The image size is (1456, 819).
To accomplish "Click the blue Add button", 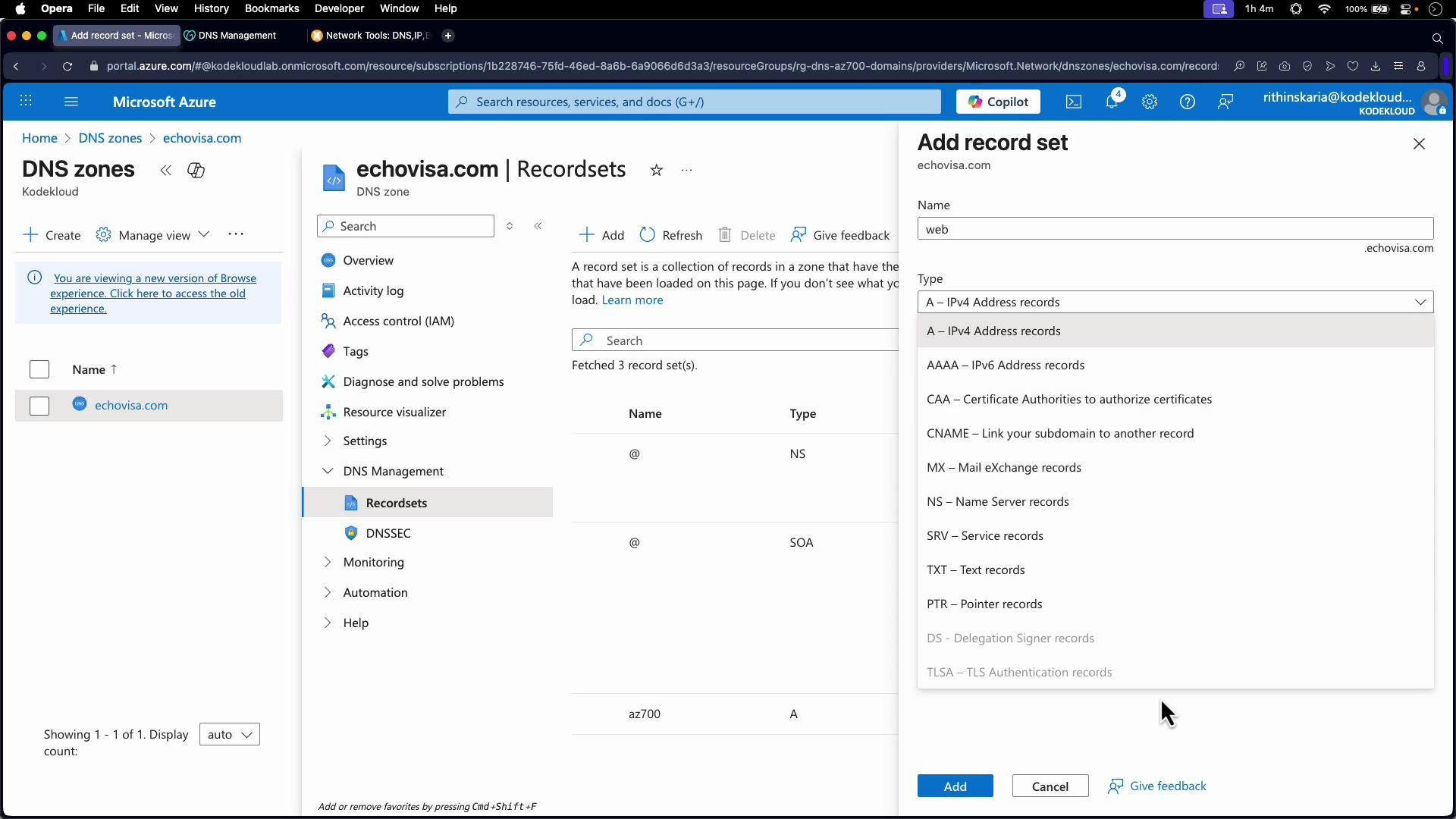I will pyautogui.click(x=955, y=786).
